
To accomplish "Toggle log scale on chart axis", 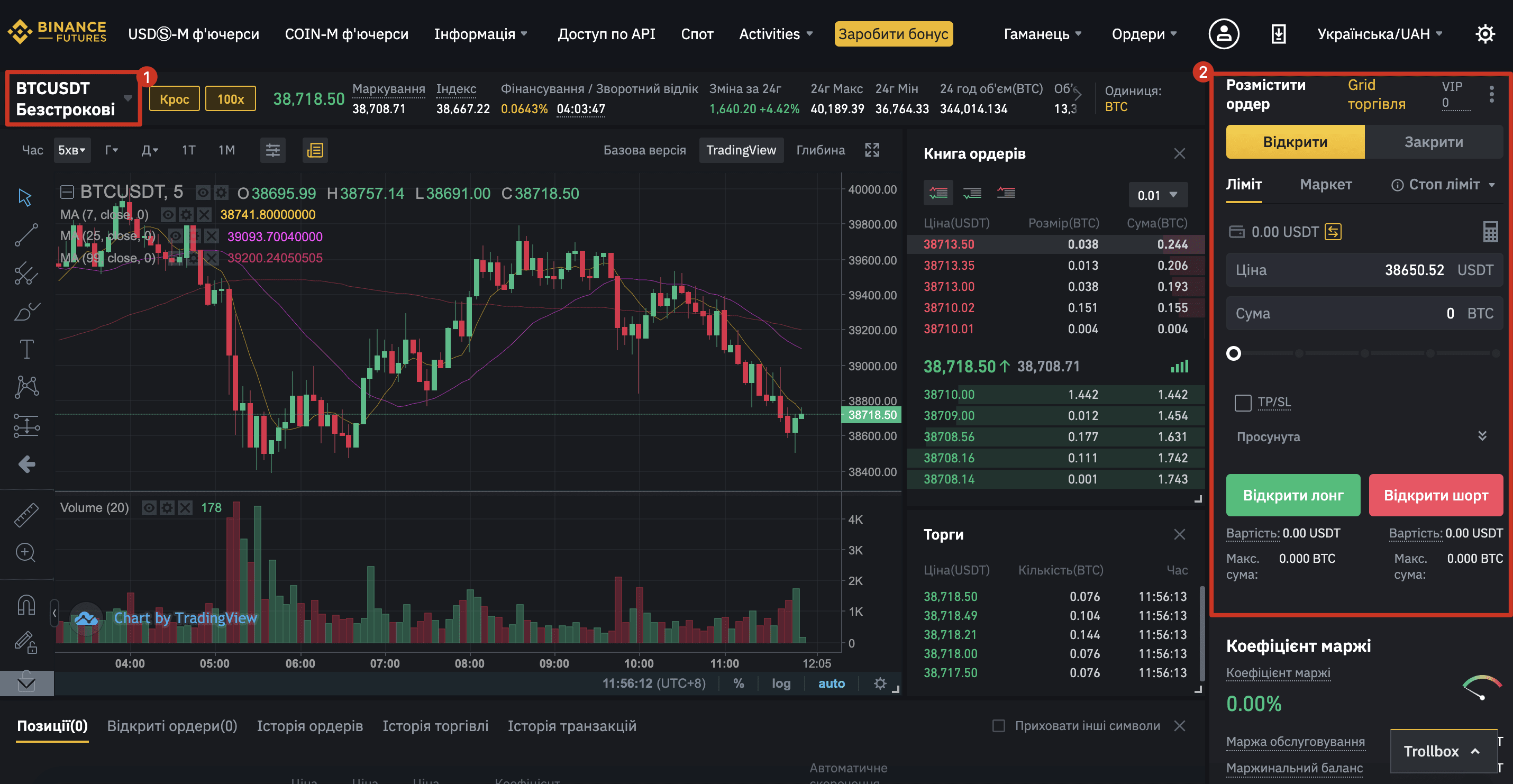I will click(x=781, y=683).
